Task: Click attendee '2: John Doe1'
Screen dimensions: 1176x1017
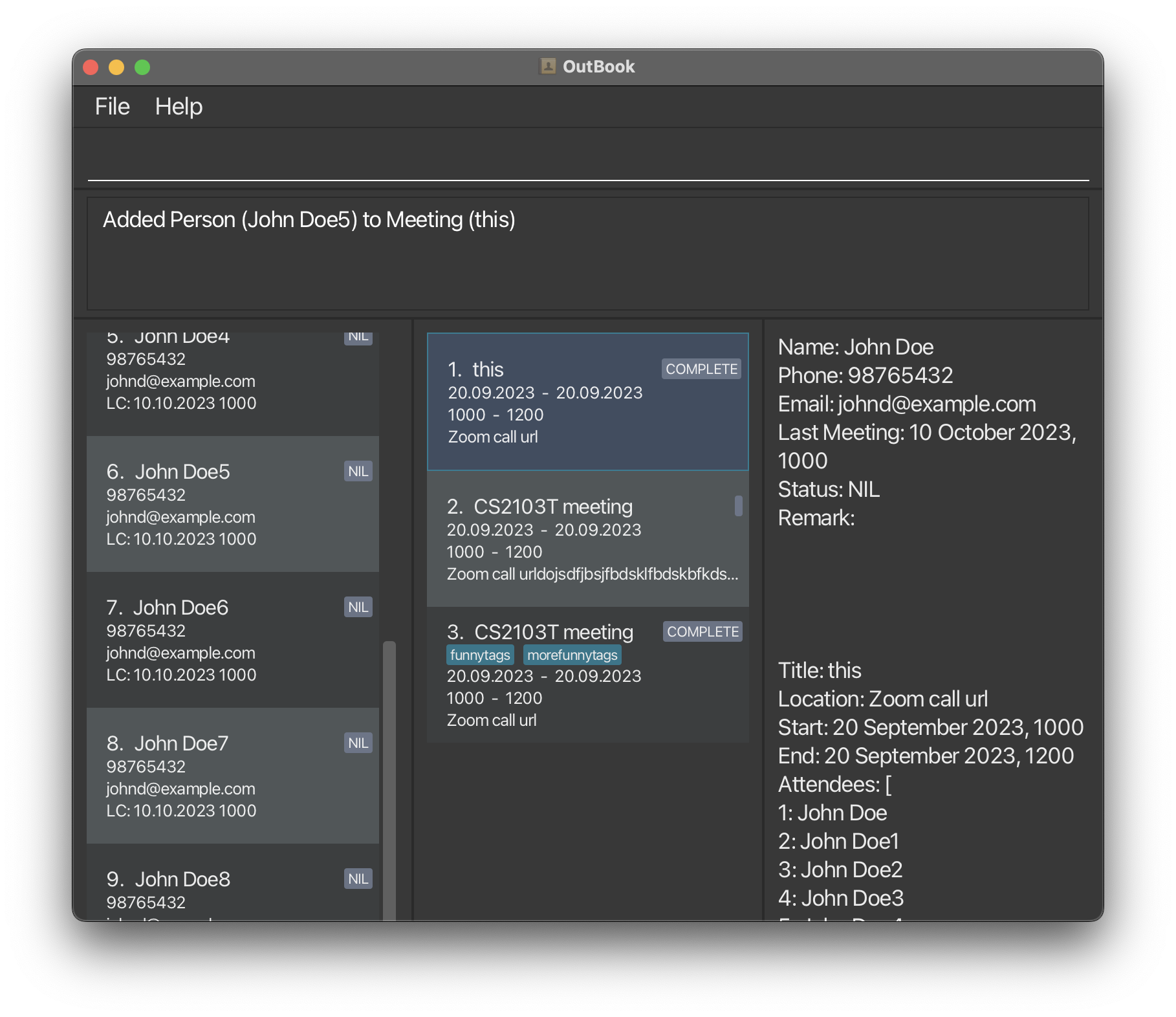Action: point(838,842)
